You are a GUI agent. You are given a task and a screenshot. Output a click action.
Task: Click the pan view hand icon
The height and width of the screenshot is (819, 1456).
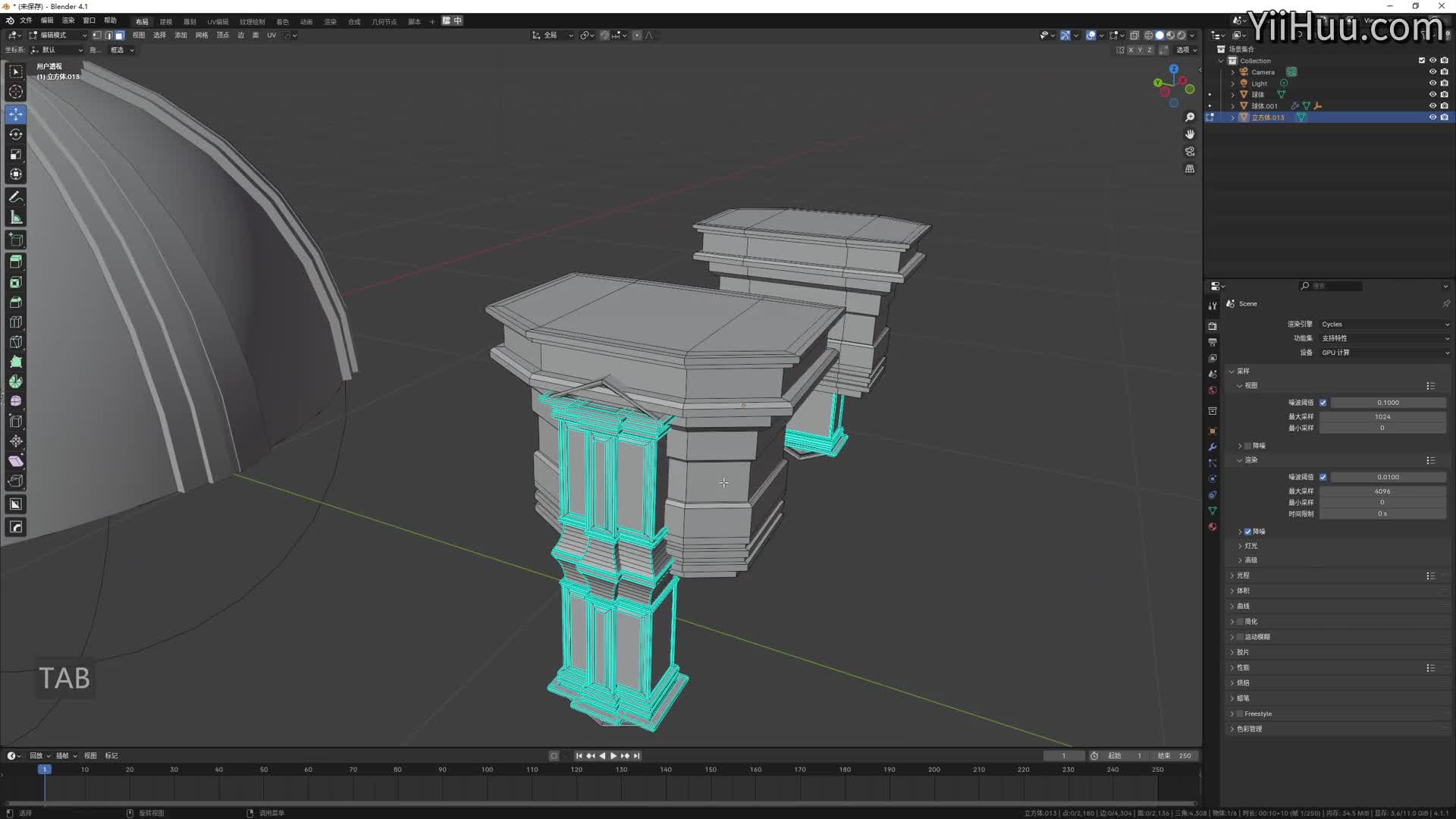[1189, 134]
